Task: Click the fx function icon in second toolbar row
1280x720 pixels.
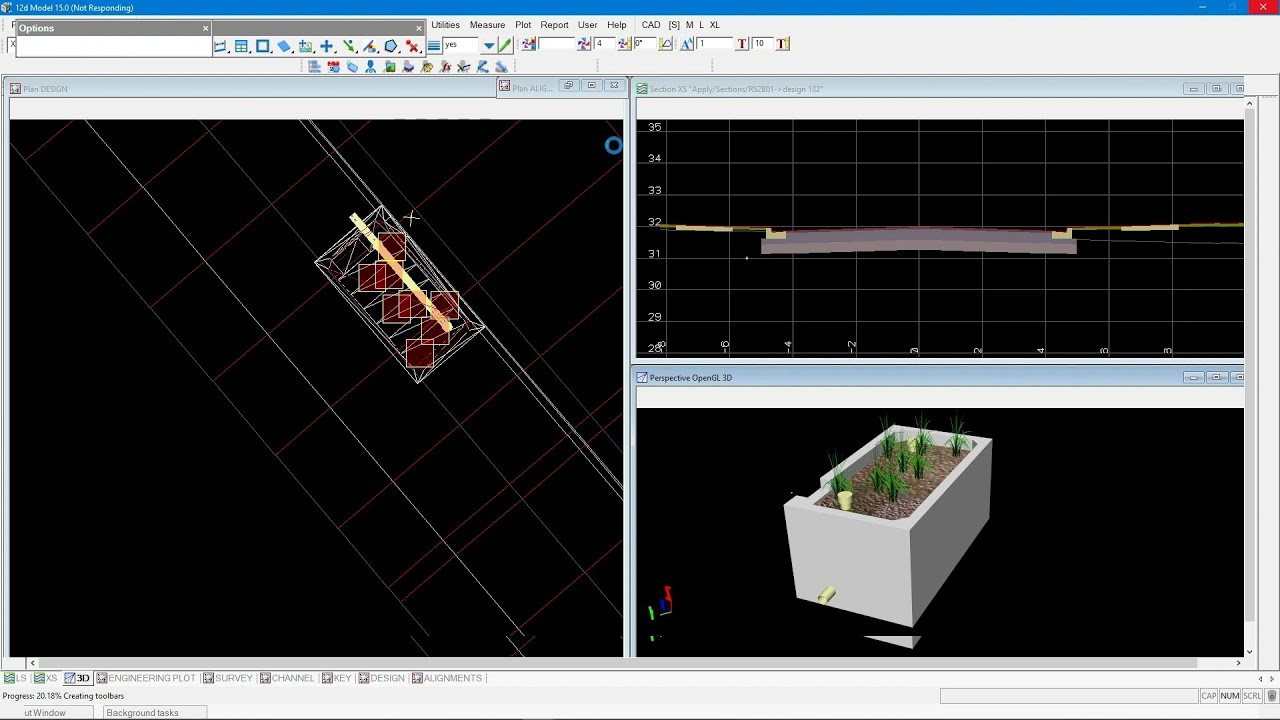Action: pos(445,67)
